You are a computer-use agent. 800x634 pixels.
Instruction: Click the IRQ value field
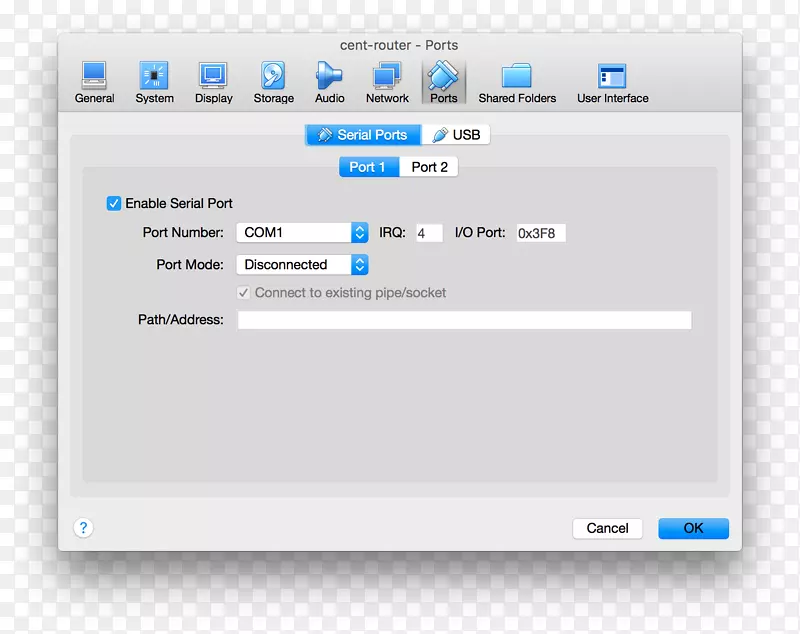[428, 233]
